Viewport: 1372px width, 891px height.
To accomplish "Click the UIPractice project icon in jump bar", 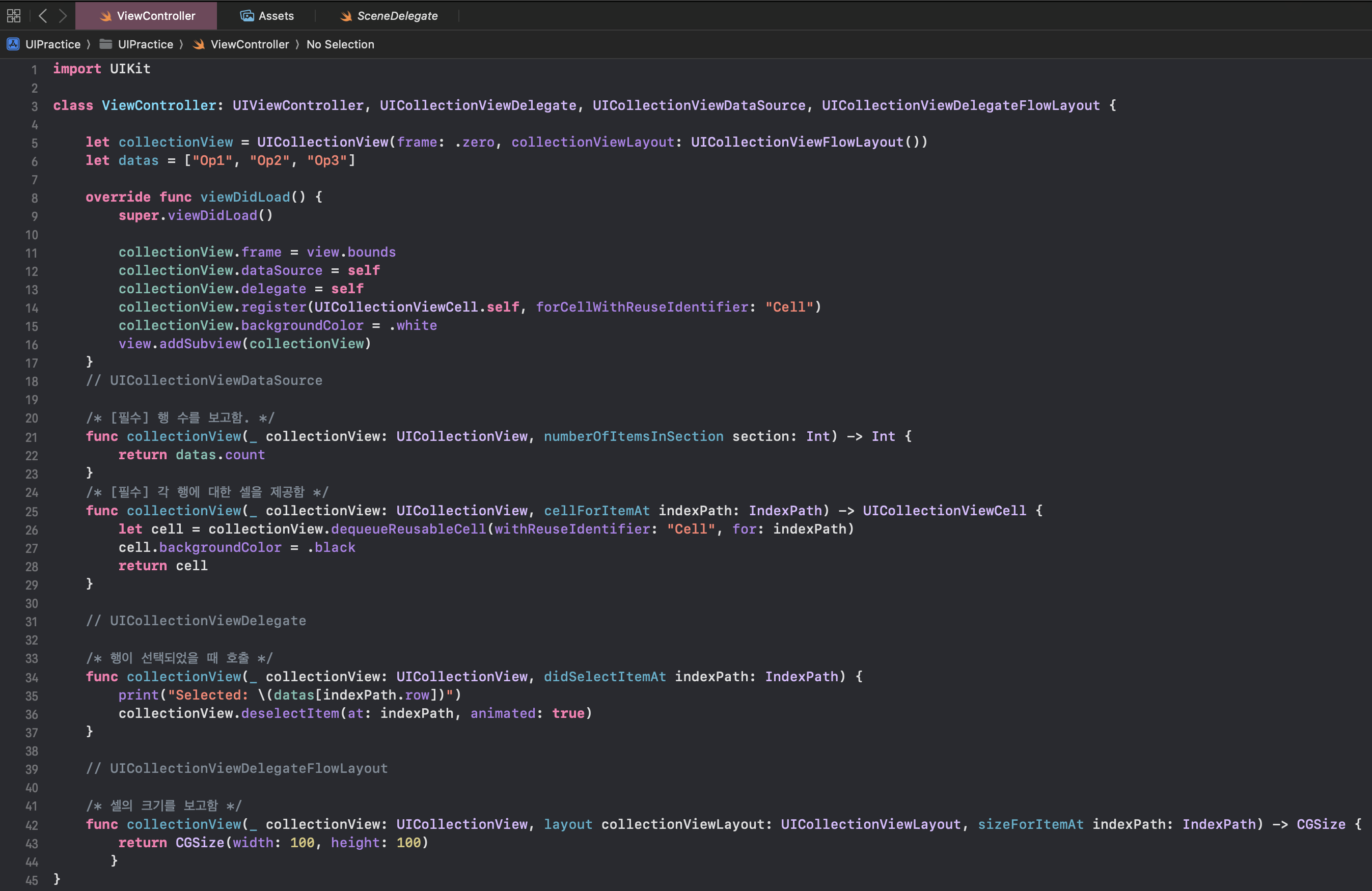I will (x=13, y=44).
